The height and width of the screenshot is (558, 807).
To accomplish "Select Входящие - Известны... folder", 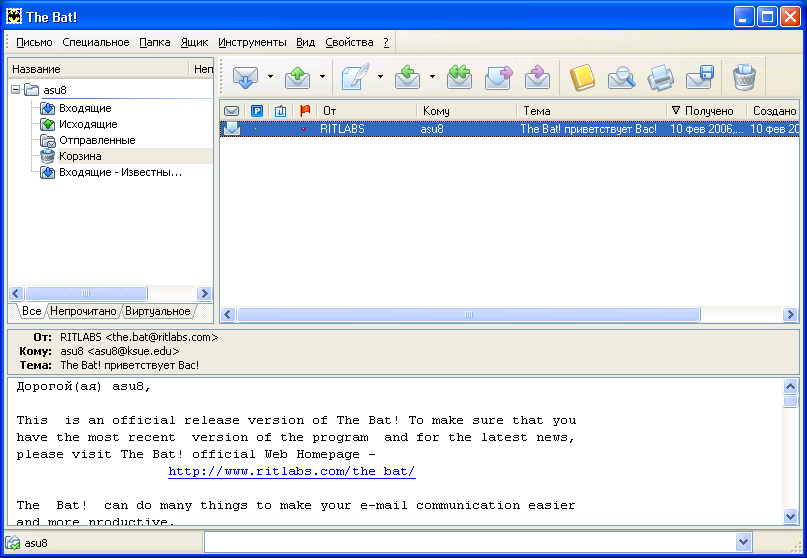I will pos(120,172).
